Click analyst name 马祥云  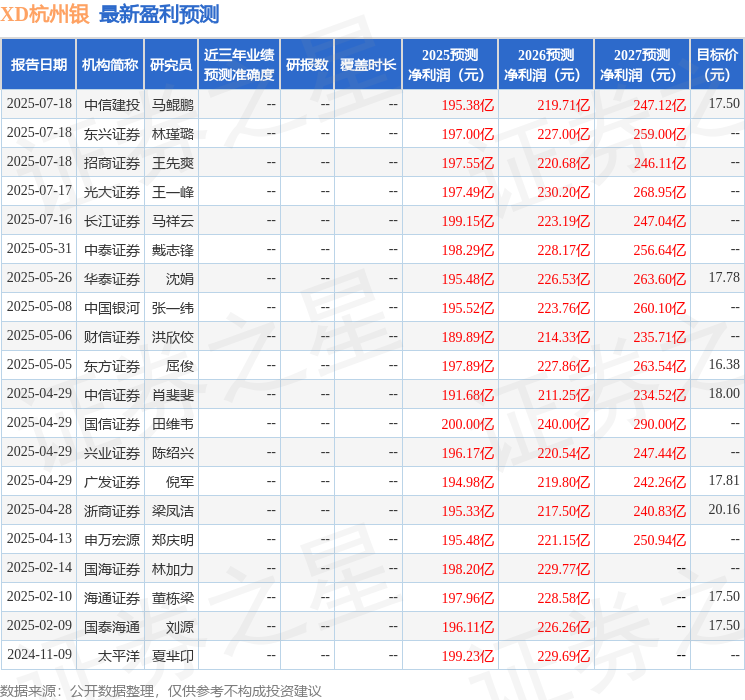click(x=173, y=221)
